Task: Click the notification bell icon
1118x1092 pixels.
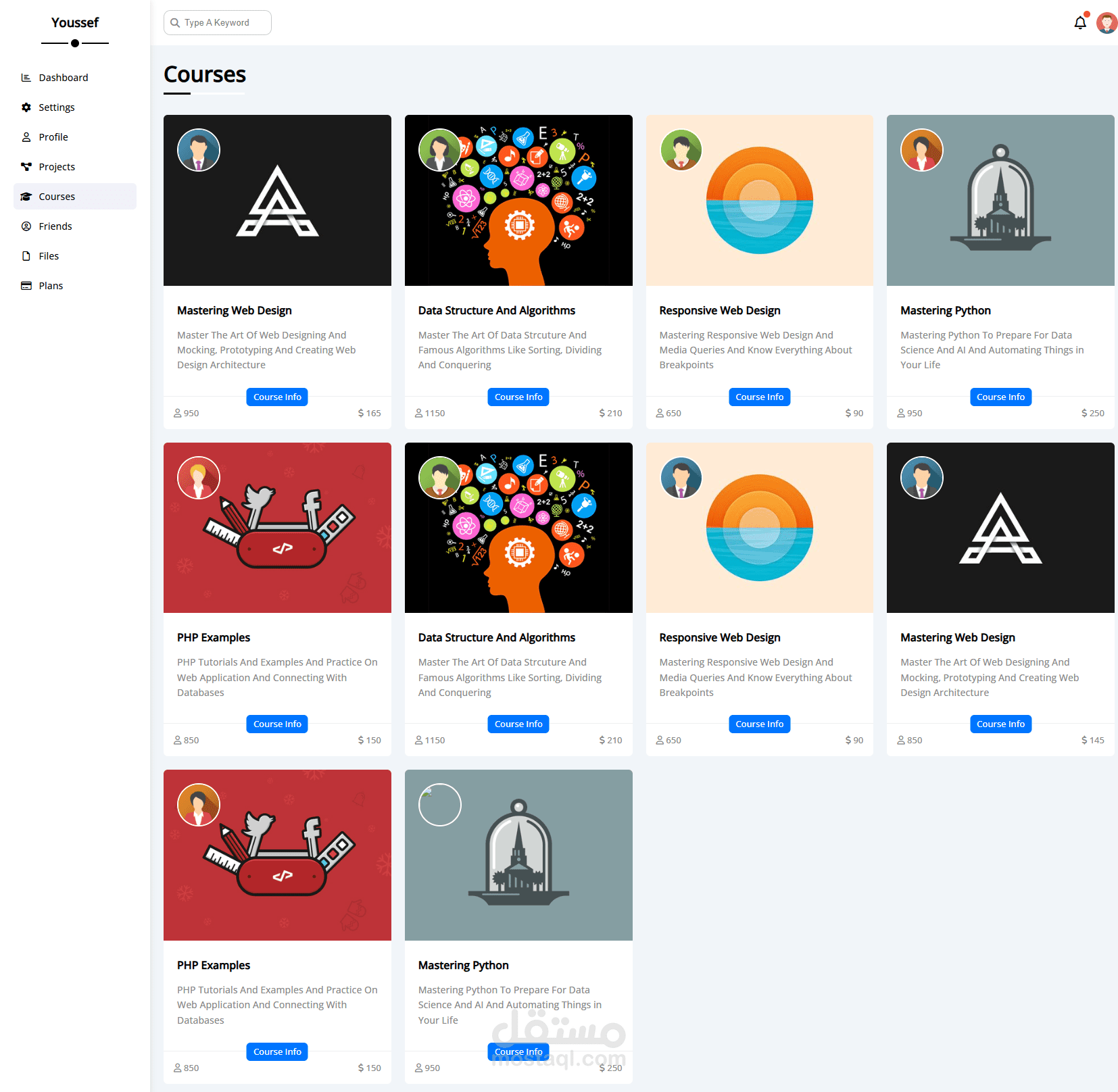Action: coord(1079,23)
